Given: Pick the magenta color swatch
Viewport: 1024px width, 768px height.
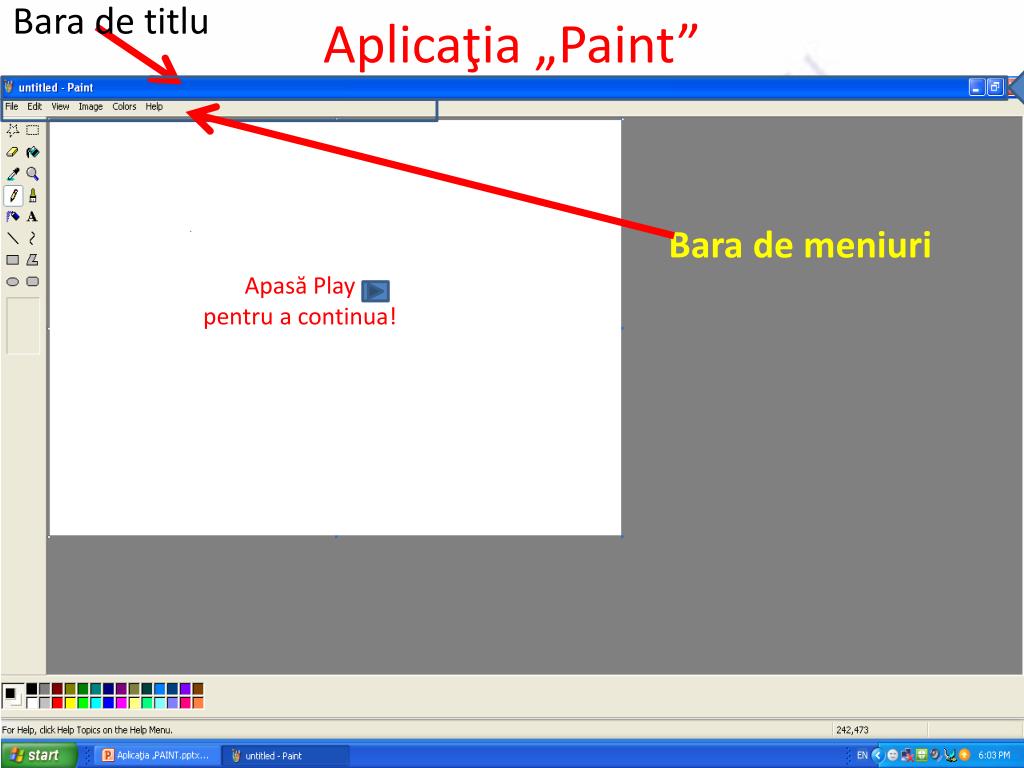Looking at the screenshot, I should point(121,703).
